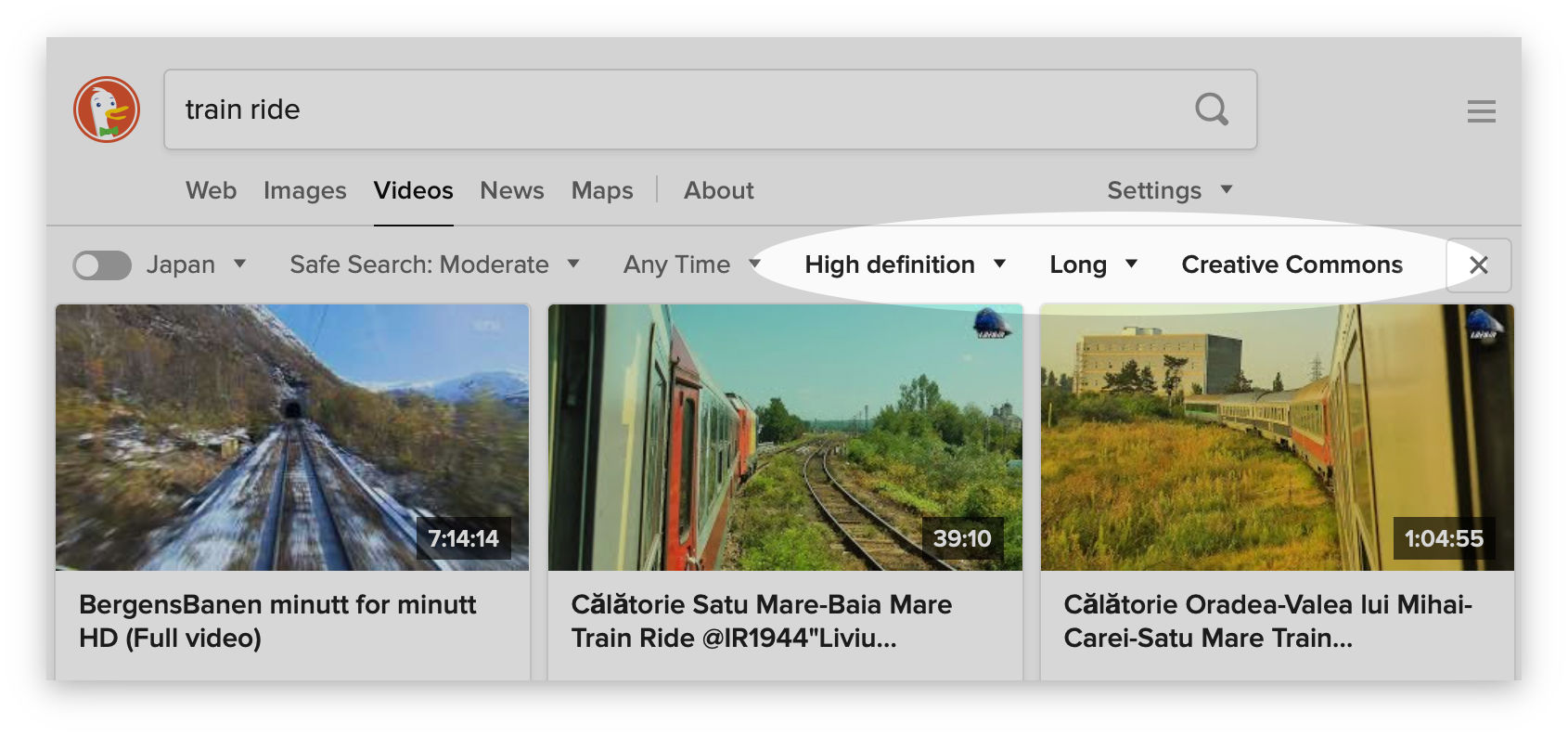Toggle the Japan region switch

click(x=102, y=265)
